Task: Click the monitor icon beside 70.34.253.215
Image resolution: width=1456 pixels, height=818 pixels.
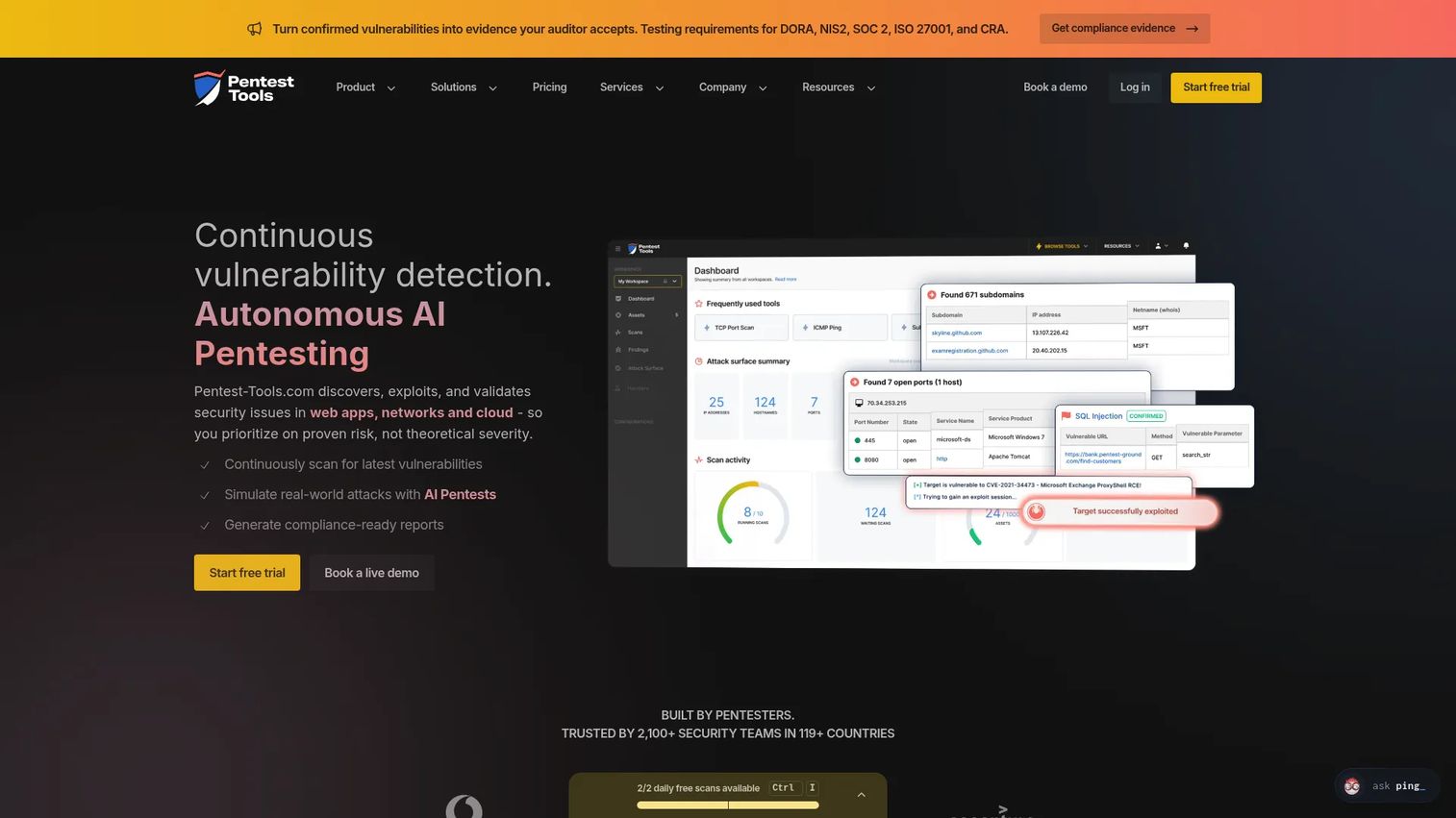Action: (859, 403)
